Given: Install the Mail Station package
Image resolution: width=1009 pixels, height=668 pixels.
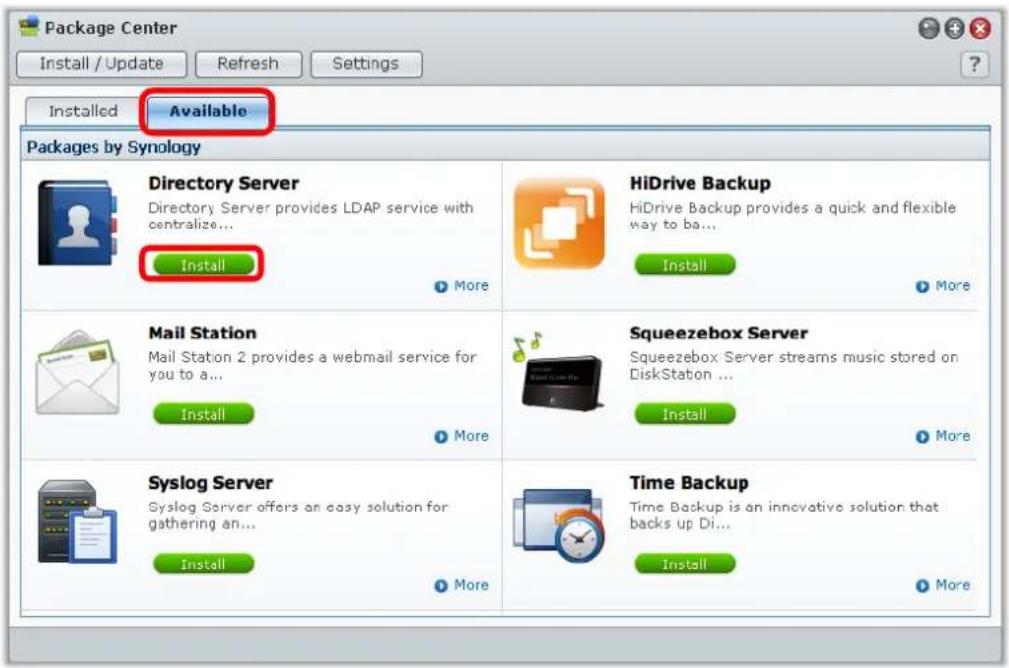Looking at the screenshot, I should tap(203, 414).
